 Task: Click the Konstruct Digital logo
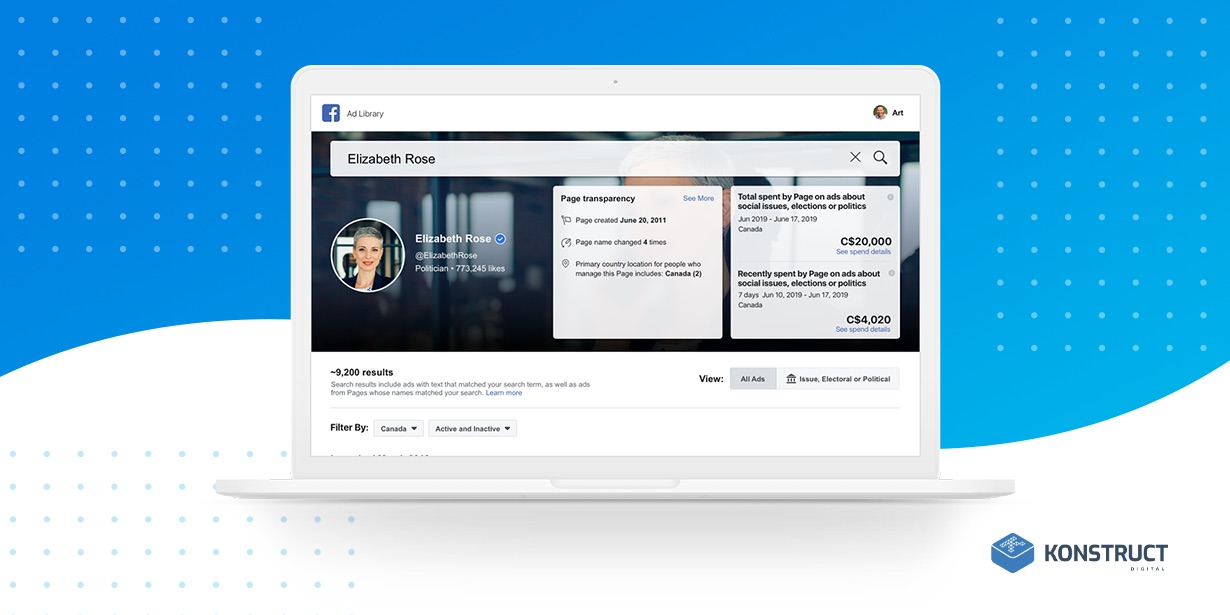(x=1080, y=553)
